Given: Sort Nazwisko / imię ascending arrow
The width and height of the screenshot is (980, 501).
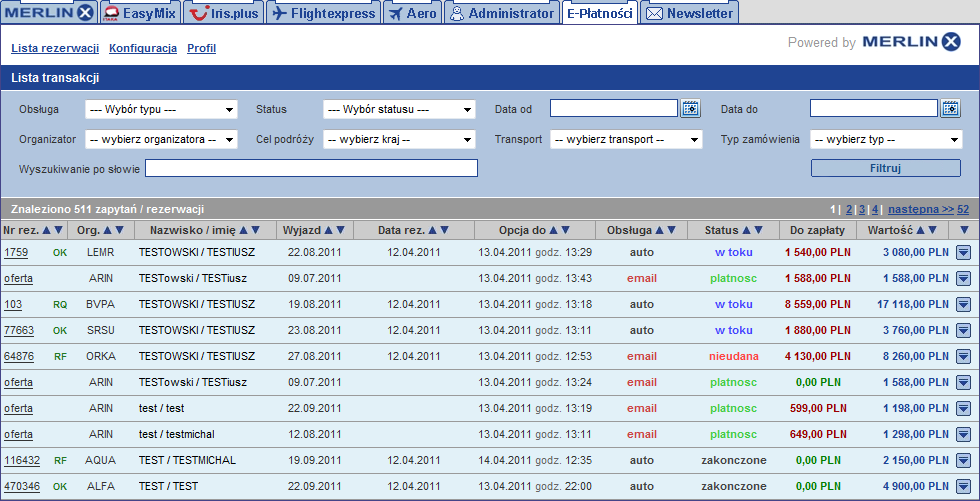Looking at the screenshot, I should point(243,230).
